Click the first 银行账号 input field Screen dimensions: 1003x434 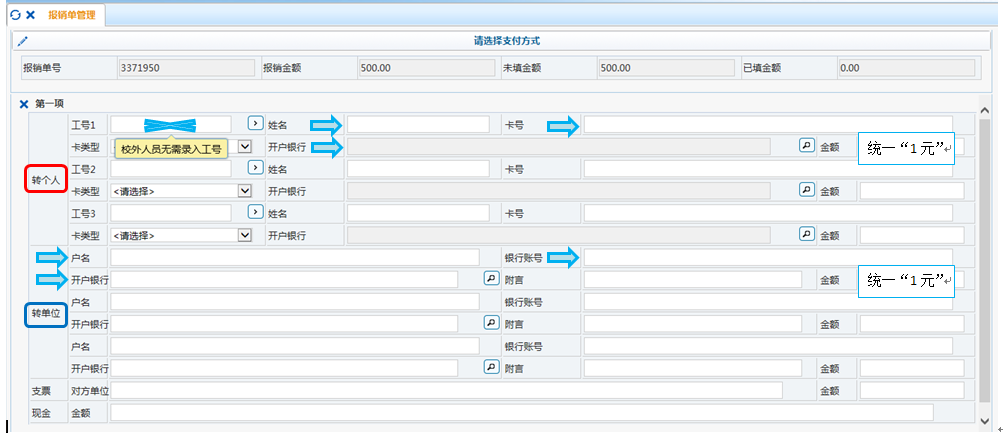click(774, 257)
